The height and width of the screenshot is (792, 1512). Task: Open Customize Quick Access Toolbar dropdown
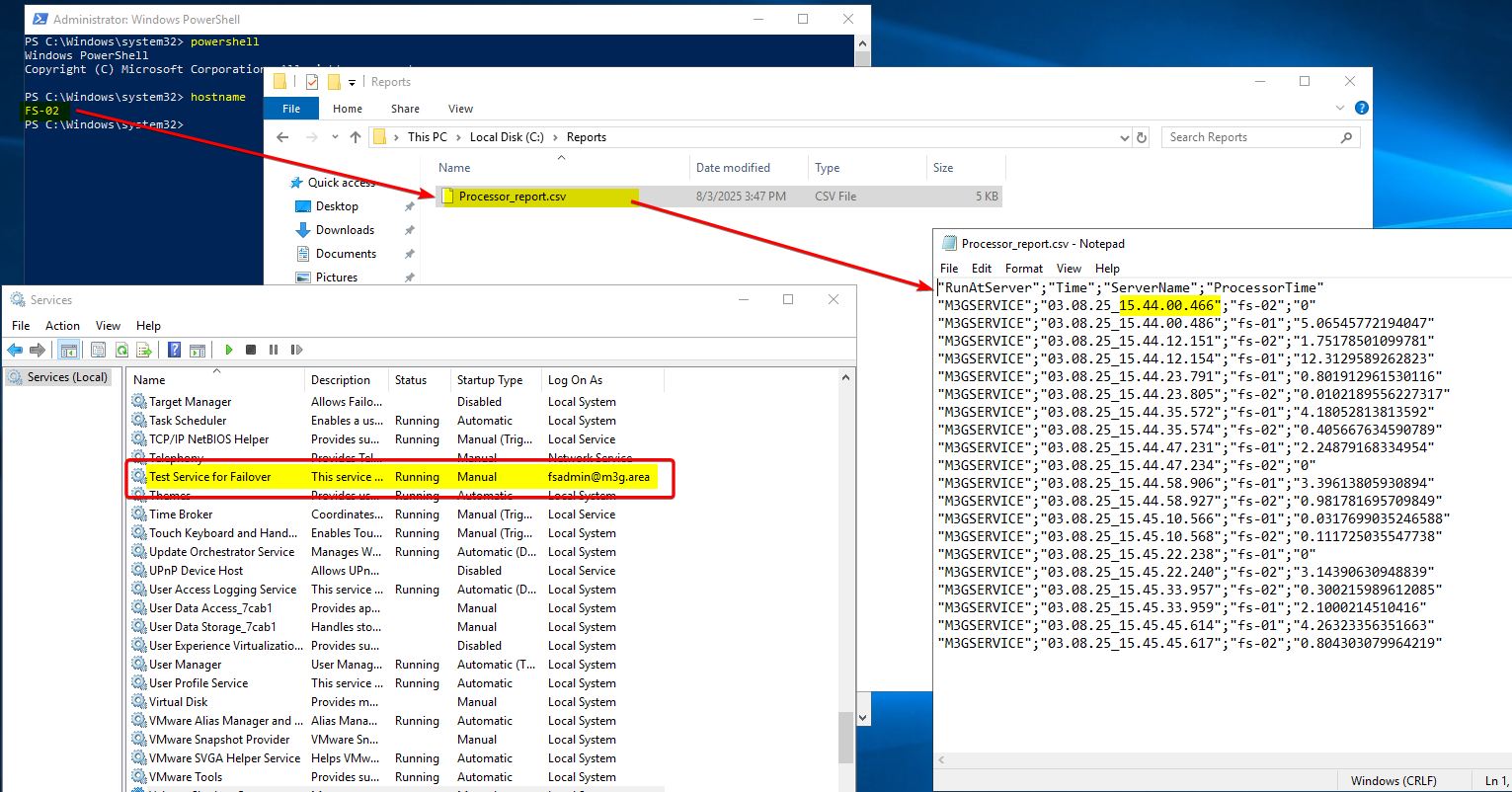pos(352,82)
